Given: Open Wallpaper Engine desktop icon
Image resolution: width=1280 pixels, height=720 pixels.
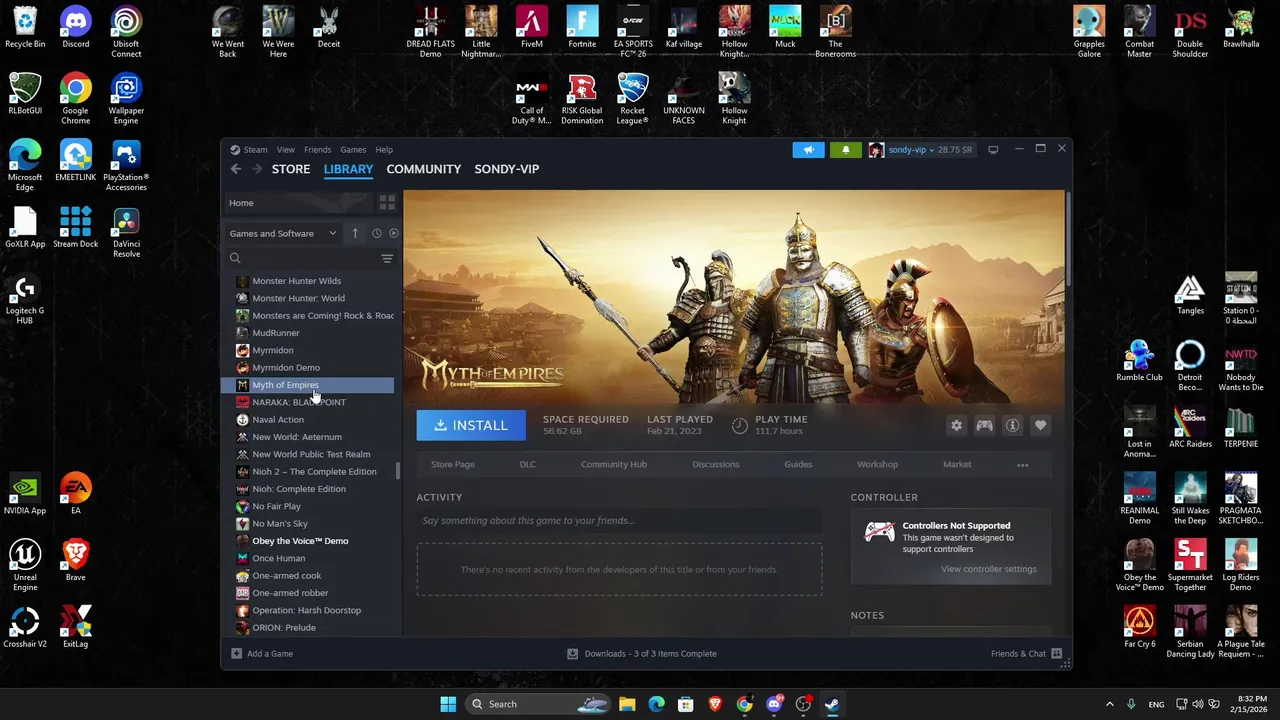Looking at the screenshot, I should pos(126,99).
